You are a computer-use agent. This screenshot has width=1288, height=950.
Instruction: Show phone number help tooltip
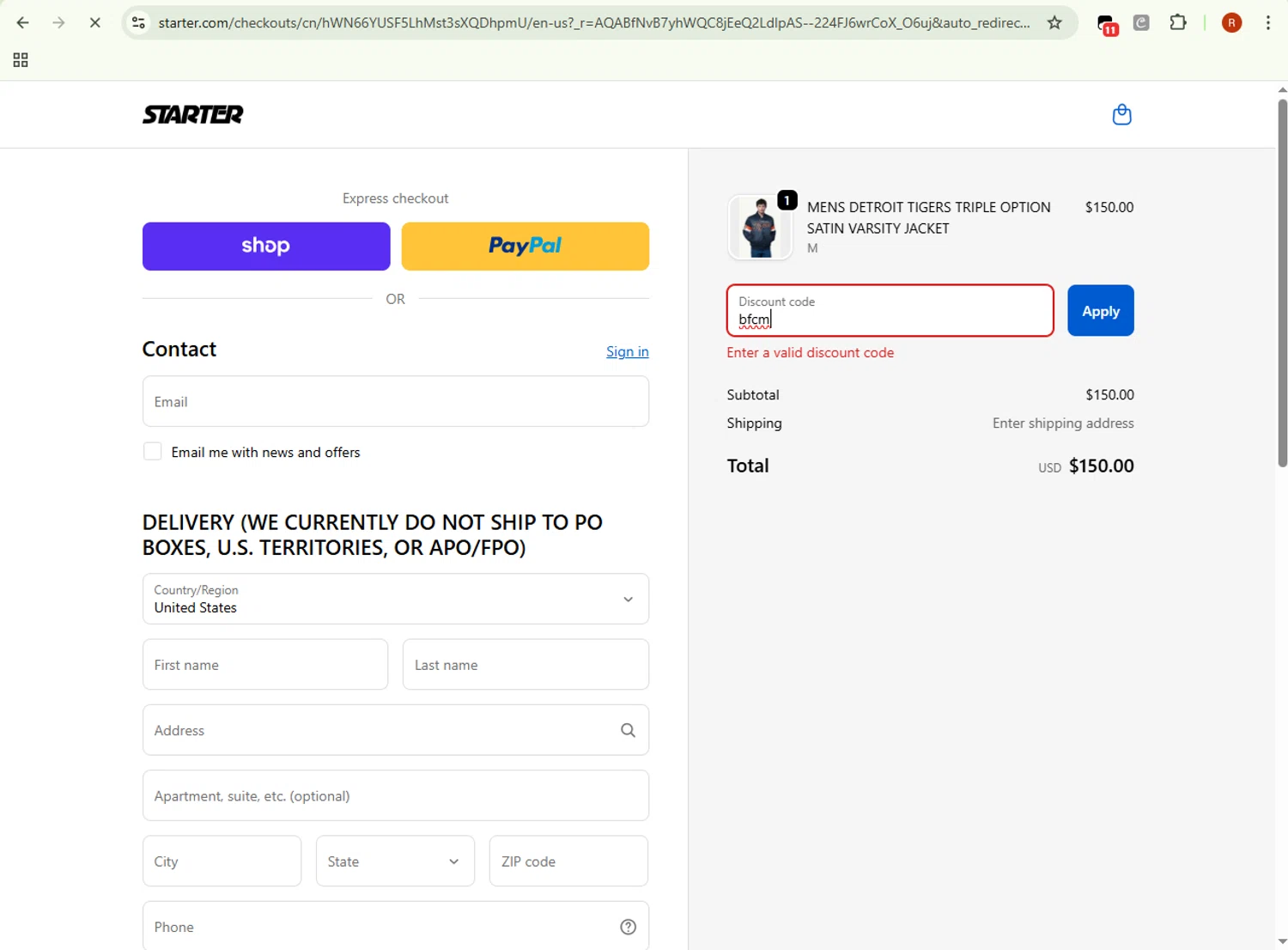point(628,927)
